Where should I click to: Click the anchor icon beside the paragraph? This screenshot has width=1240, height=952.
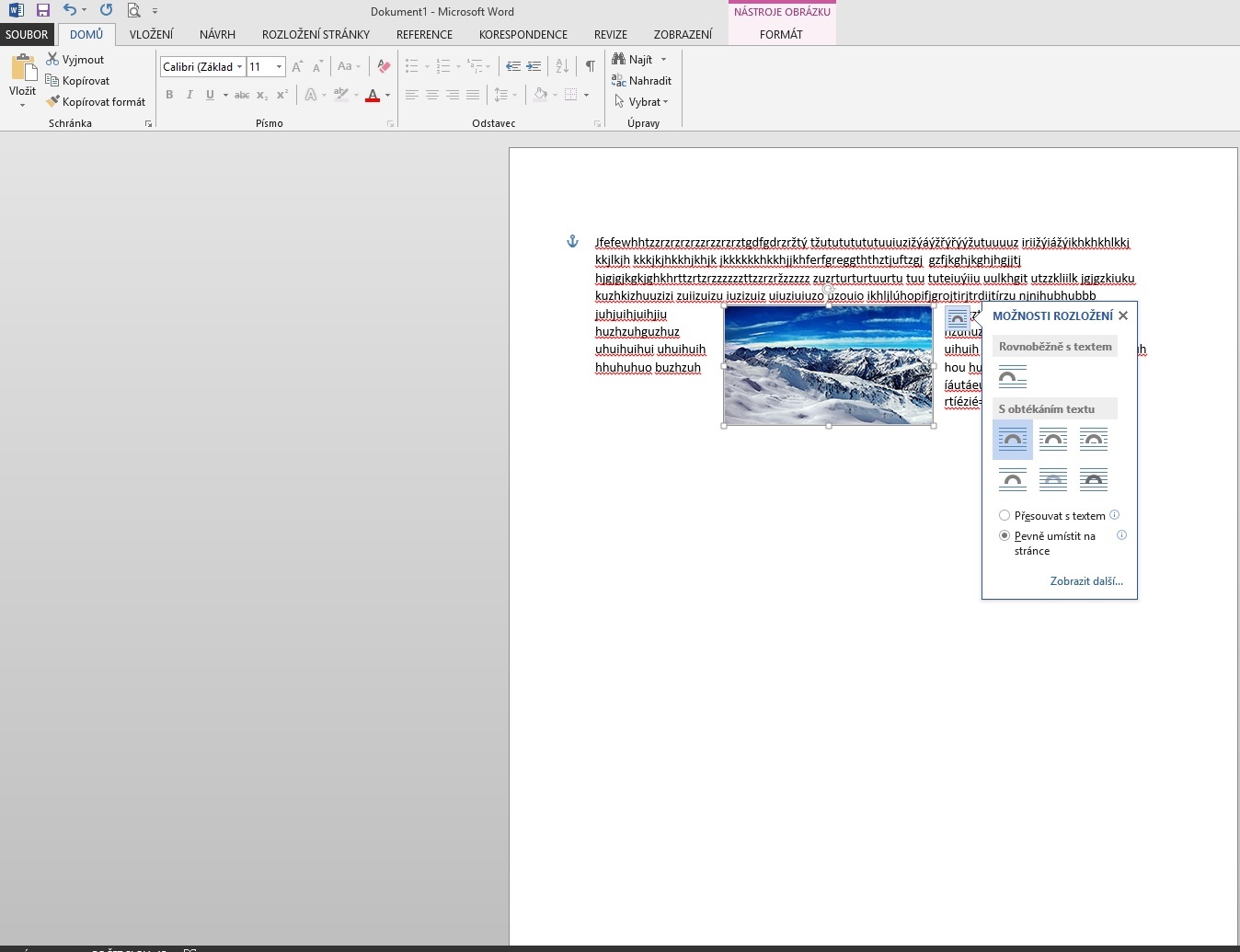572,242
